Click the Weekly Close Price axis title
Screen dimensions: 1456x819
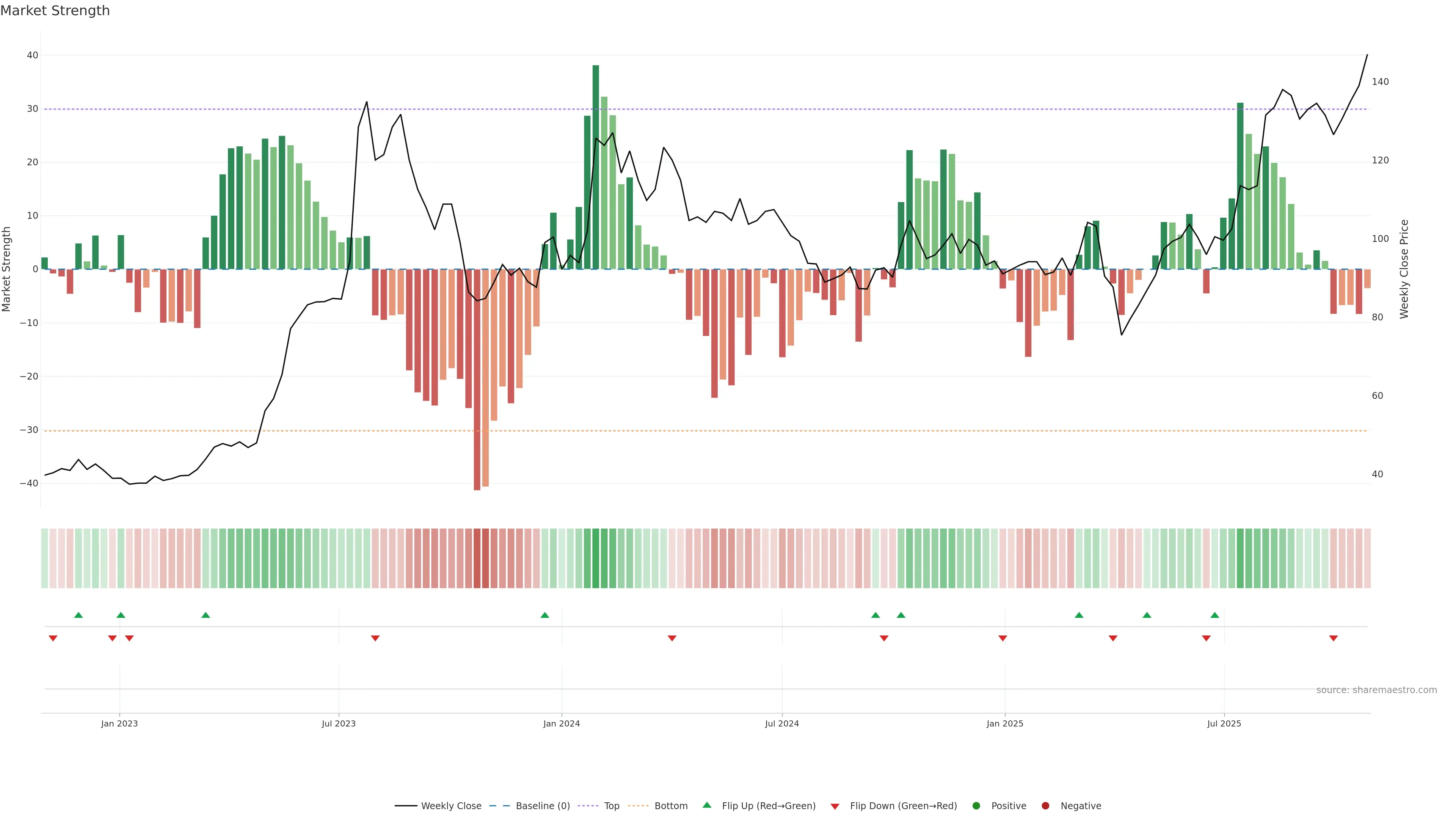(1404, 269)
